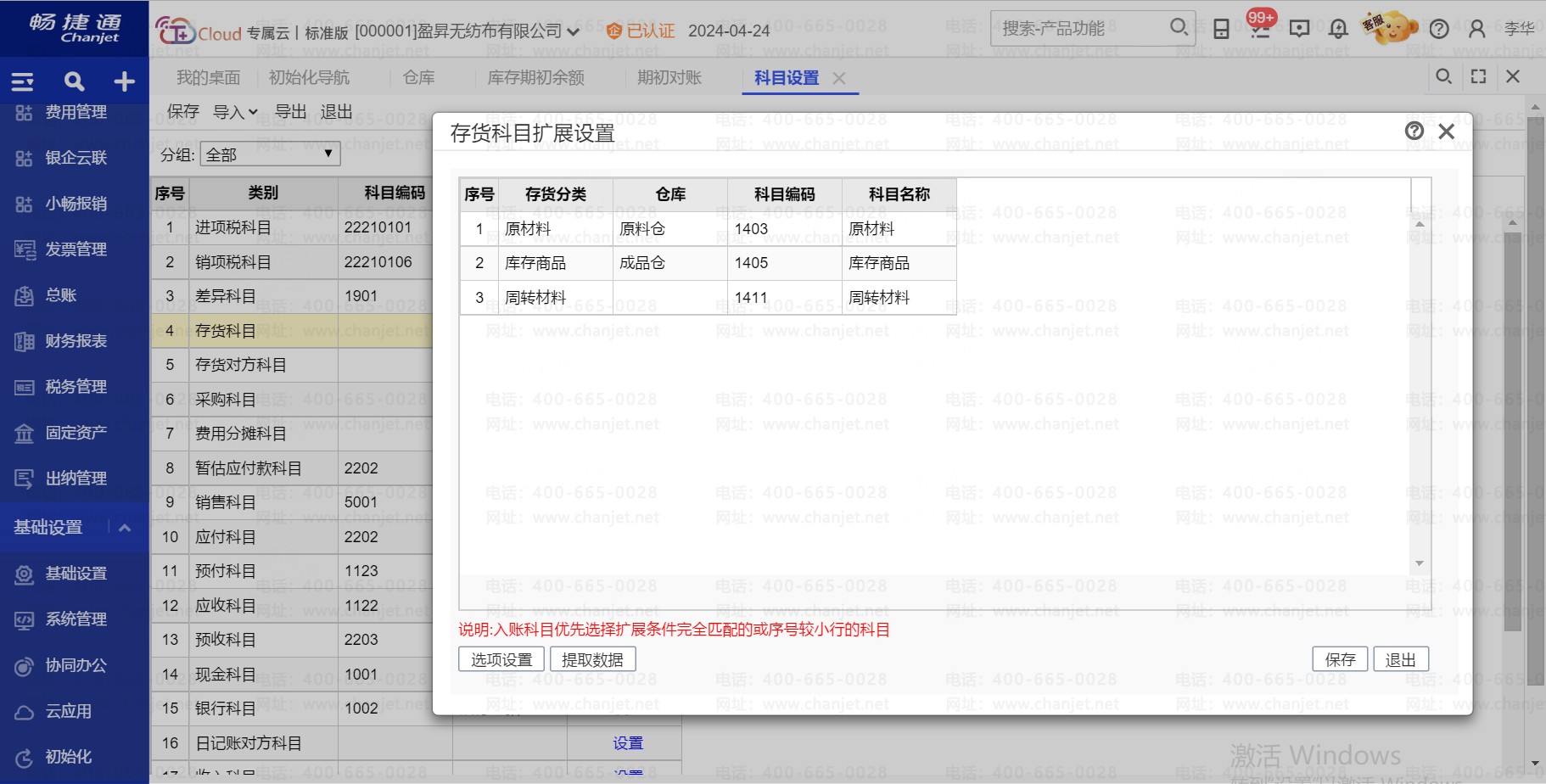Click the dialog table scrollbar down arrow
This screenshot has height=784, width=1546.
(x=1419, y=563)
